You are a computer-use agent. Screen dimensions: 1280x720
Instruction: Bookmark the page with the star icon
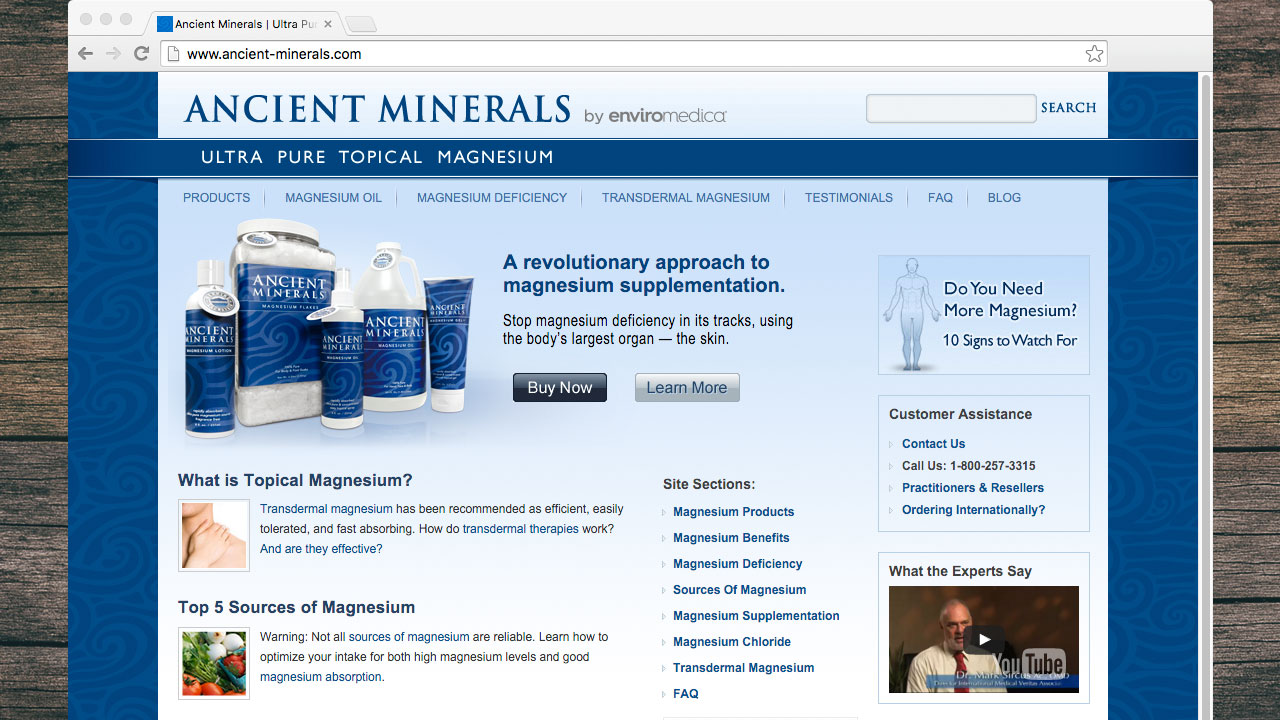point(1094,54)
